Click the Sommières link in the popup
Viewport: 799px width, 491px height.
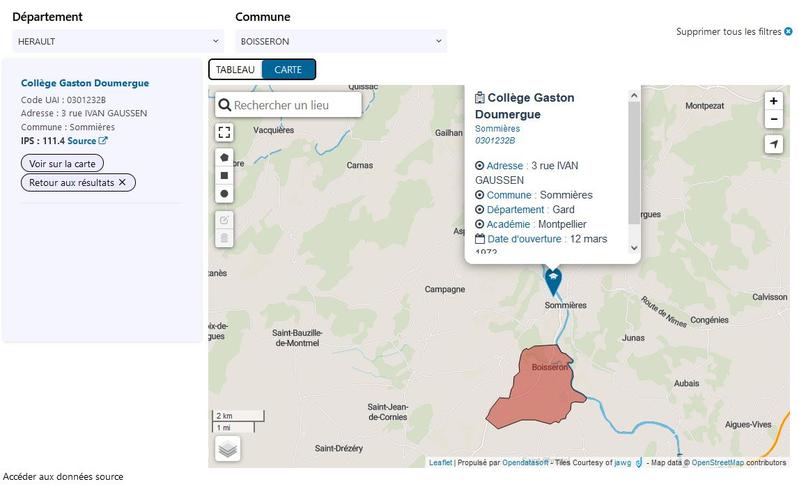pyautogui.click(x=497, y=129)
